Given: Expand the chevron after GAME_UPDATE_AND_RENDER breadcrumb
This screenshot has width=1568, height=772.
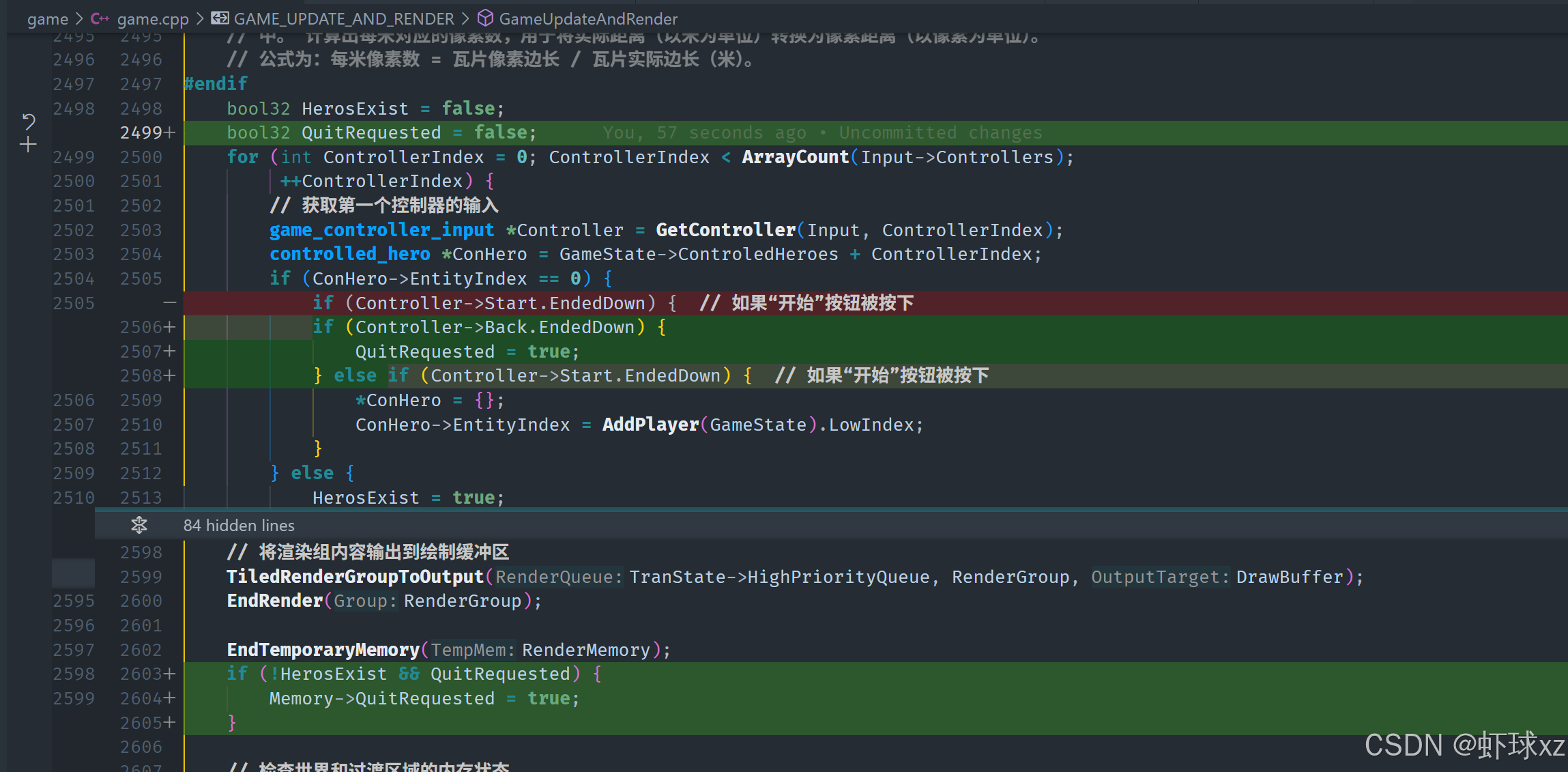Looking at the screenshot, I should 465,19.
